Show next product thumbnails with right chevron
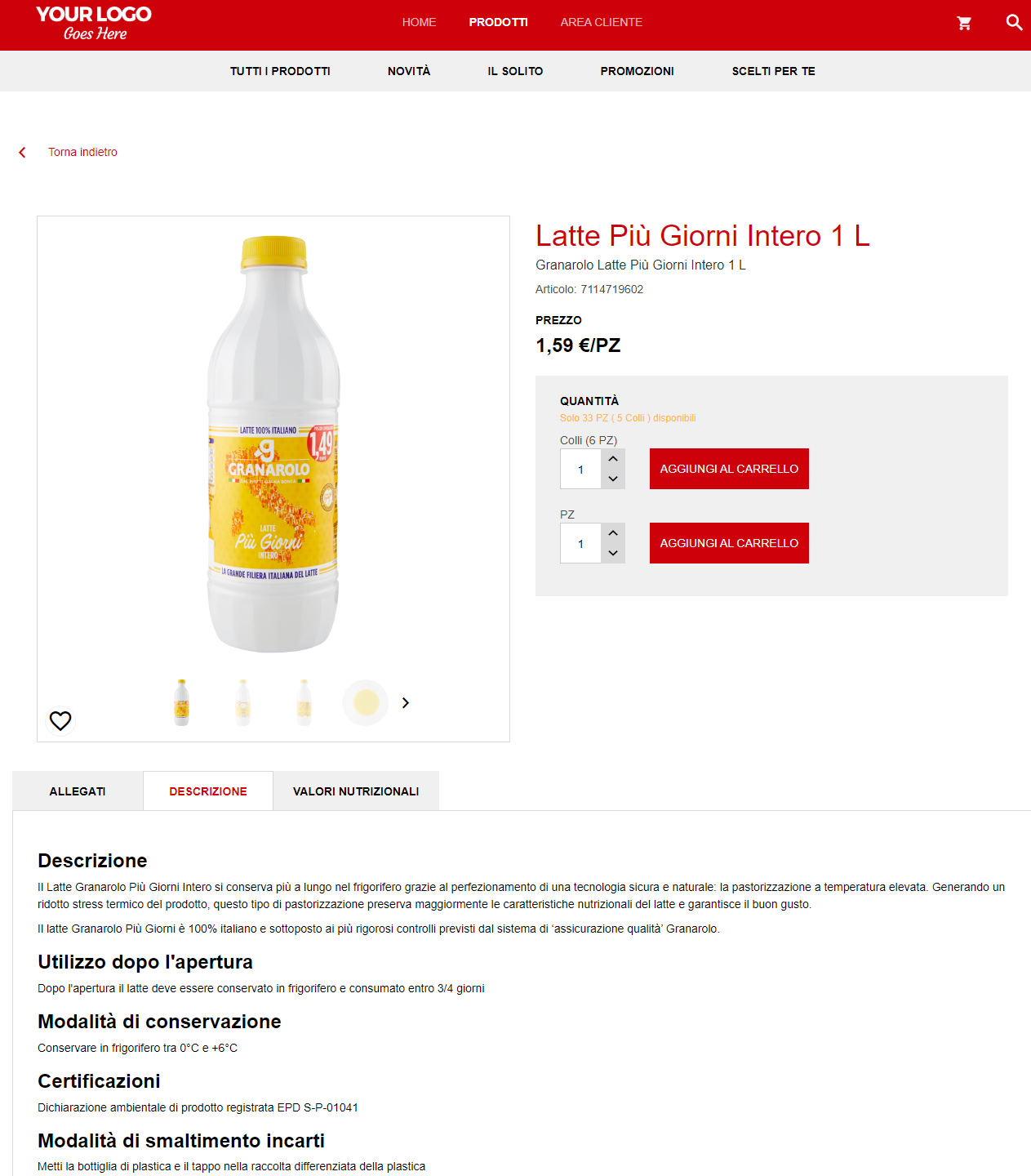Screen dimensions: 1031x1176 [x=406, y=702]
